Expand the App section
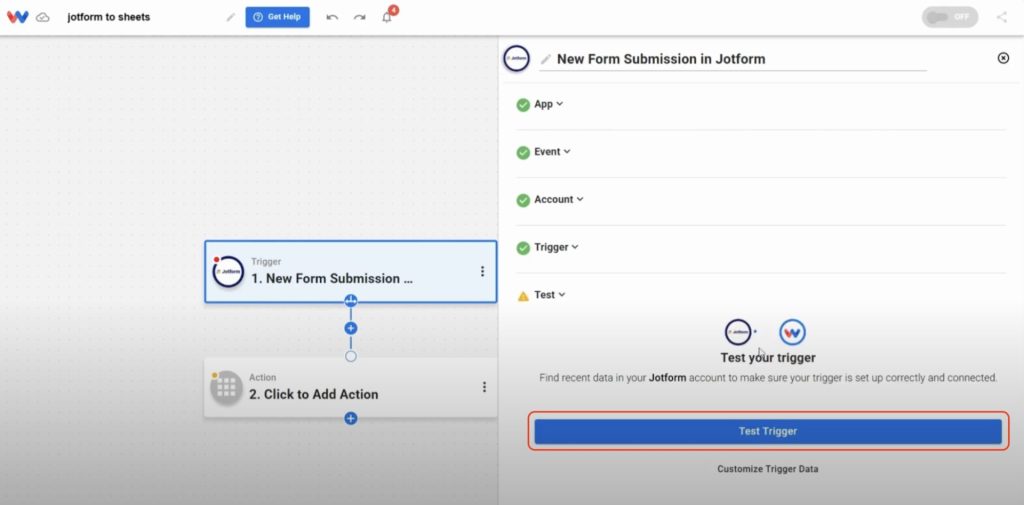Viewport: 1024px width, 505px height. (549, 104)
